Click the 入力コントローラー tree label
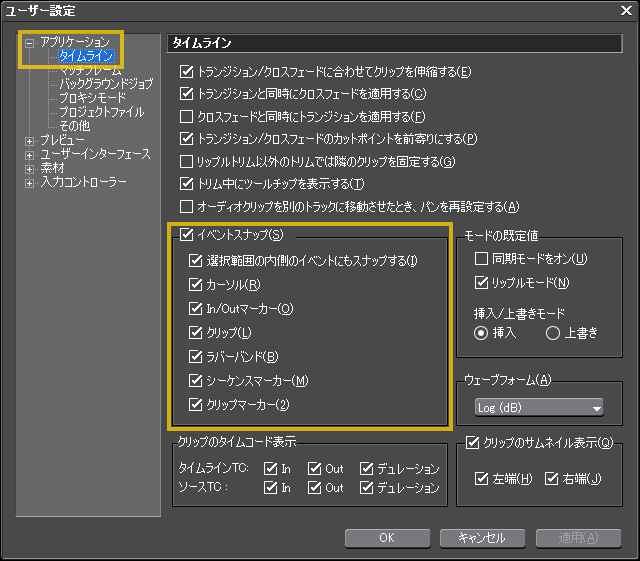640x561 pixels. [83, 182]
